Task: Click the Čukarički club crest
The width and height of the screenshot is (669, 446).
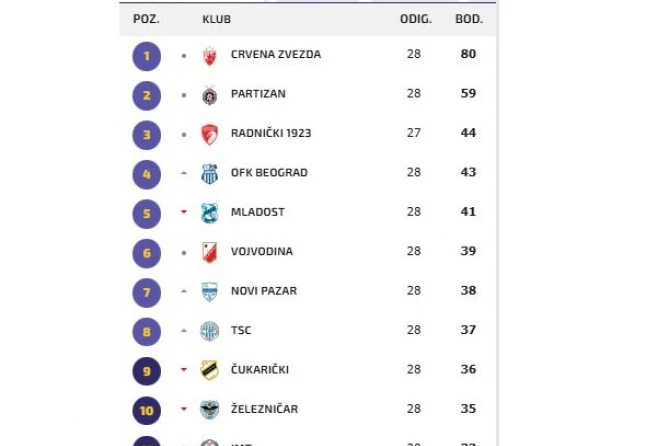Action: tap(210, 370)
